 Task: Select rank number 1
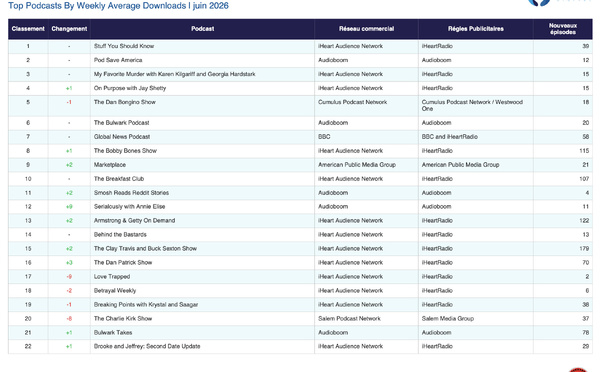coord(28,46)
